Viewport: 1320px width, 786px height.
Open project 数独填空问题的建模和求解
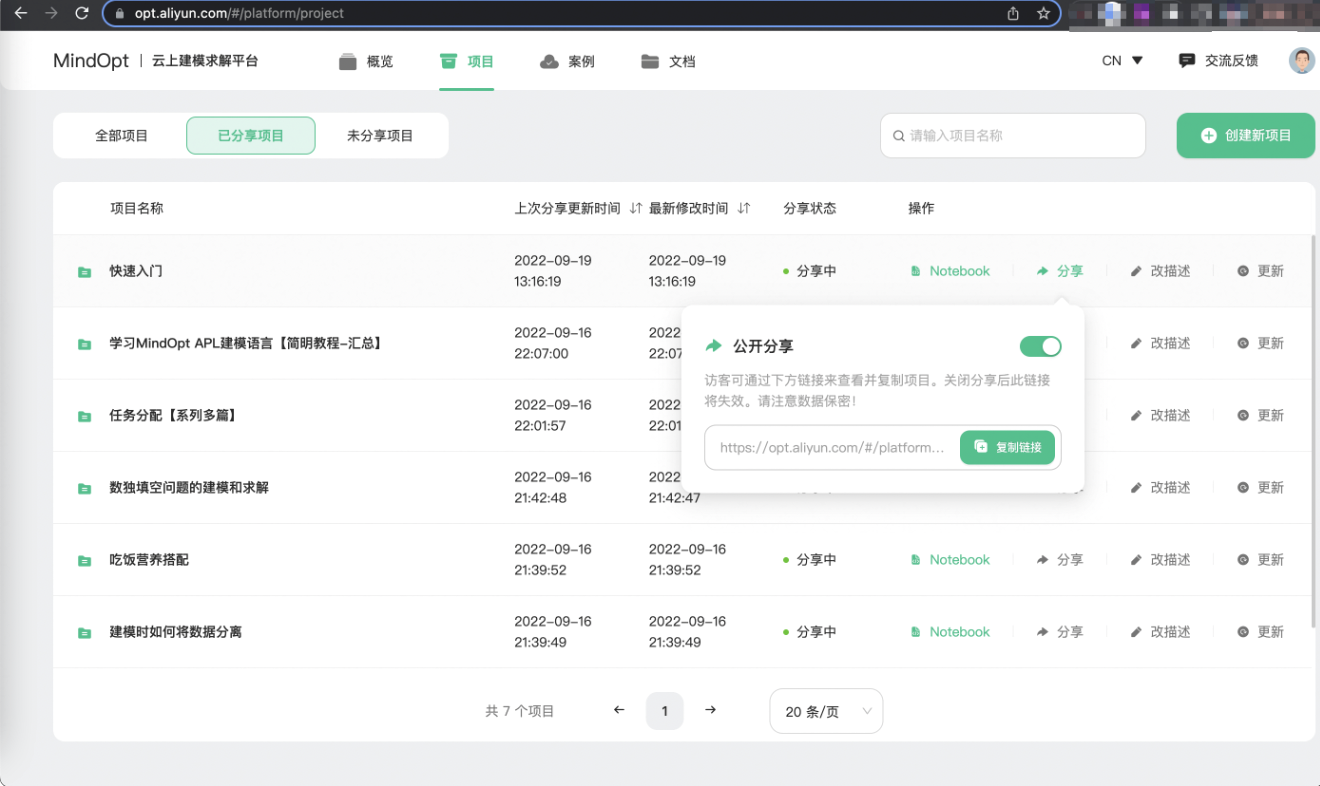pyautogui.click(x=189, y=487)
